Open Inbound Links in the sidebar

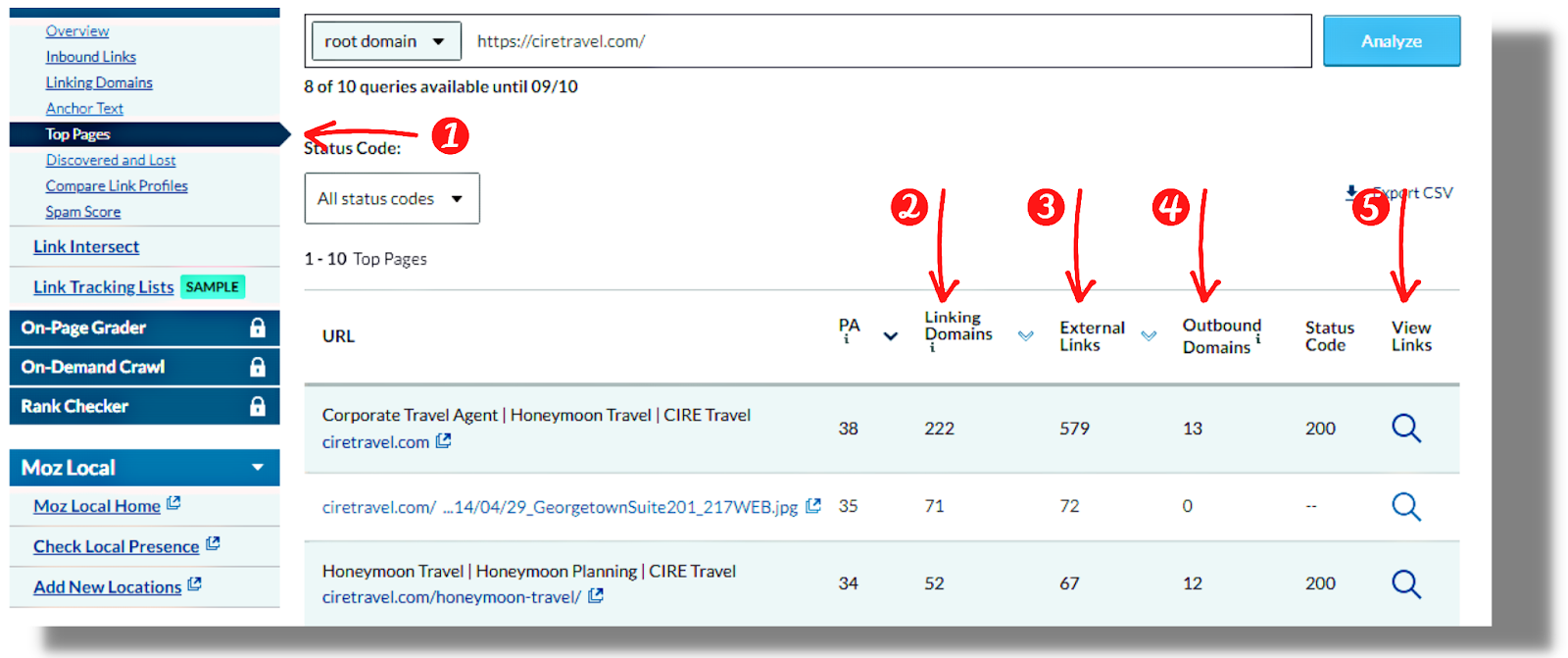[91, 57]
